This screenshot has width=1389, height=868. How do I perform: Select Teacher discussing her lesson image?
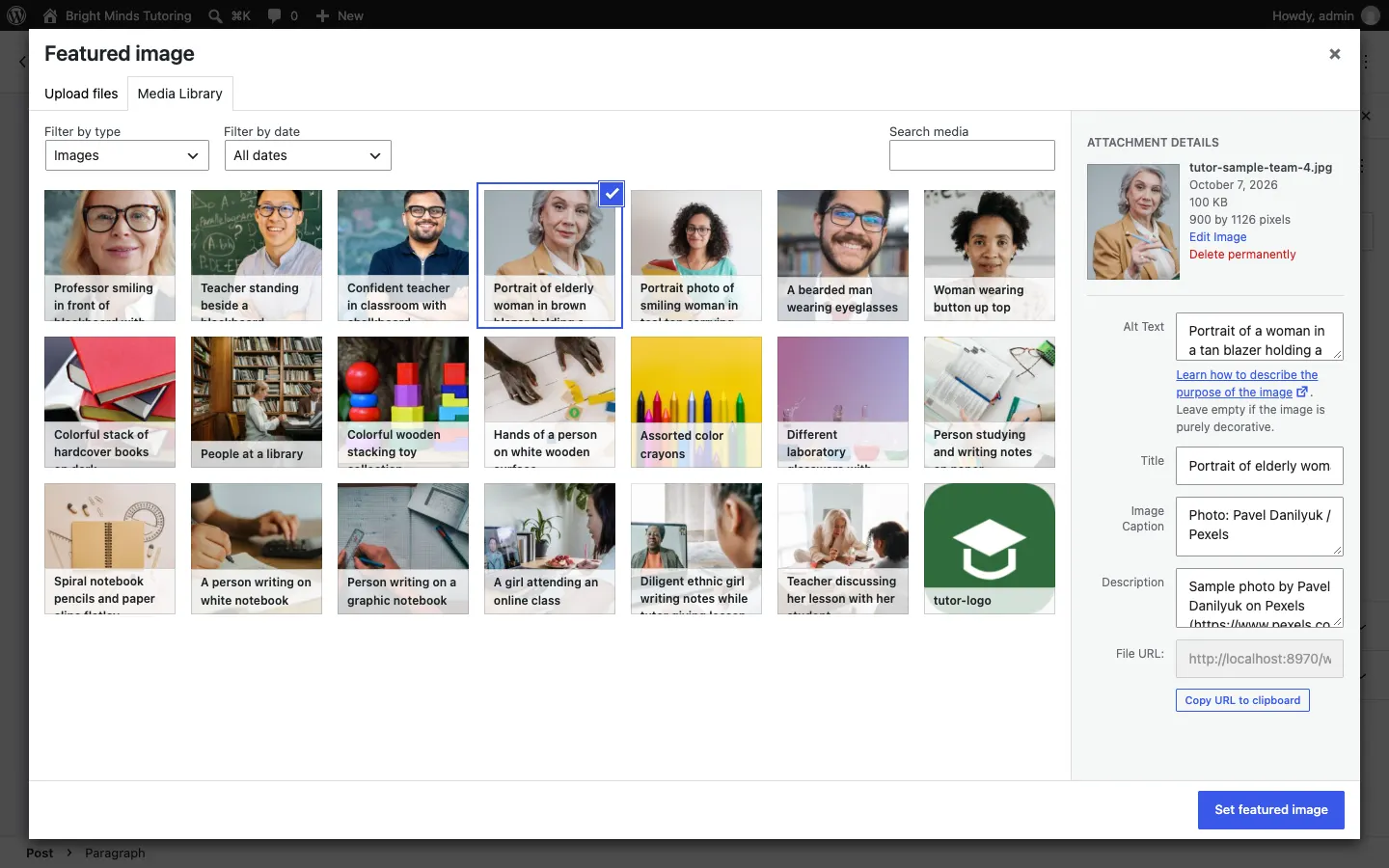[x=843, y=549]
